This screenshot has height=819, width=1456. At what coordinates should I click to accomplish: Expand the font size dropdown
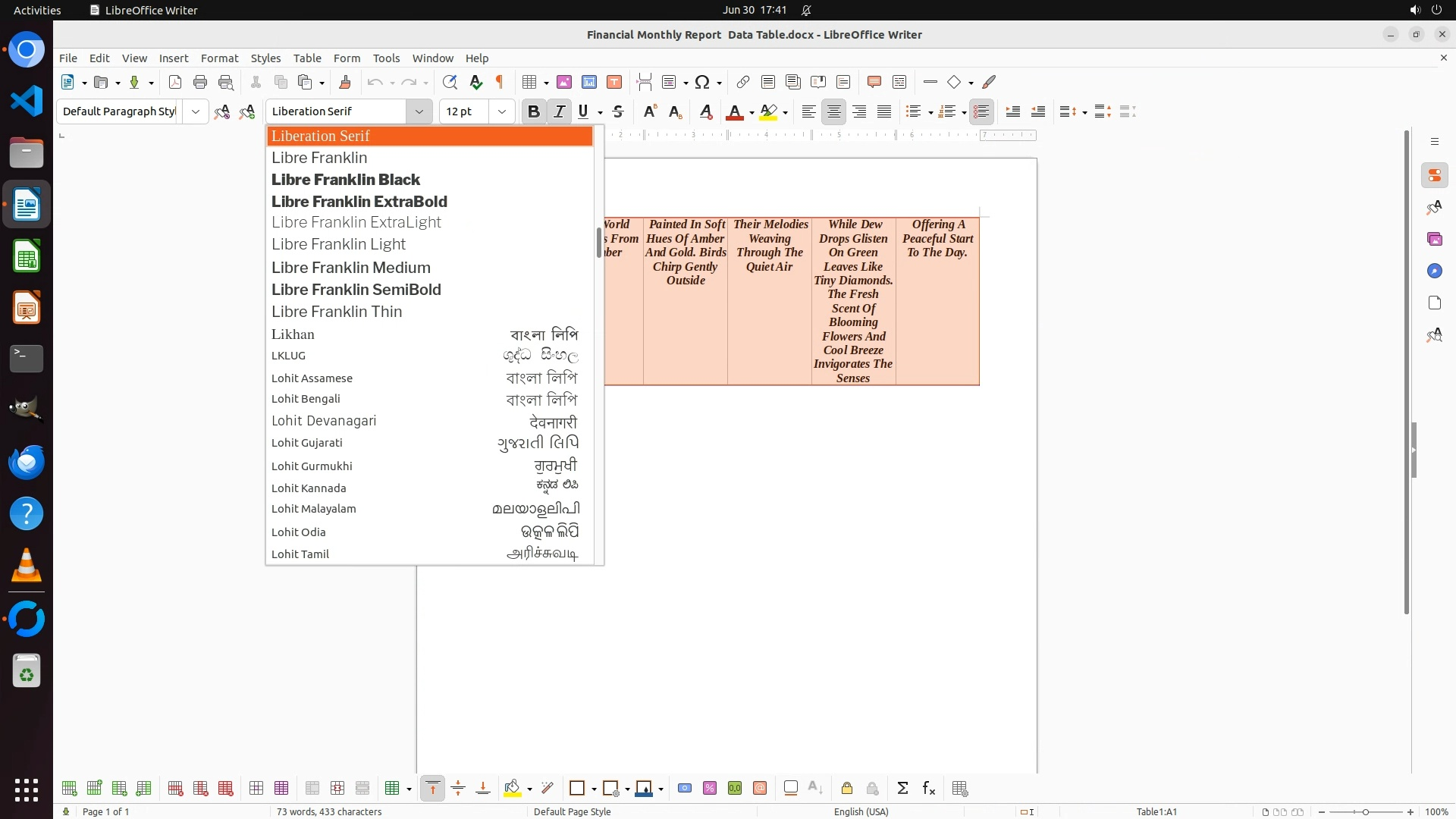(501, 111)
